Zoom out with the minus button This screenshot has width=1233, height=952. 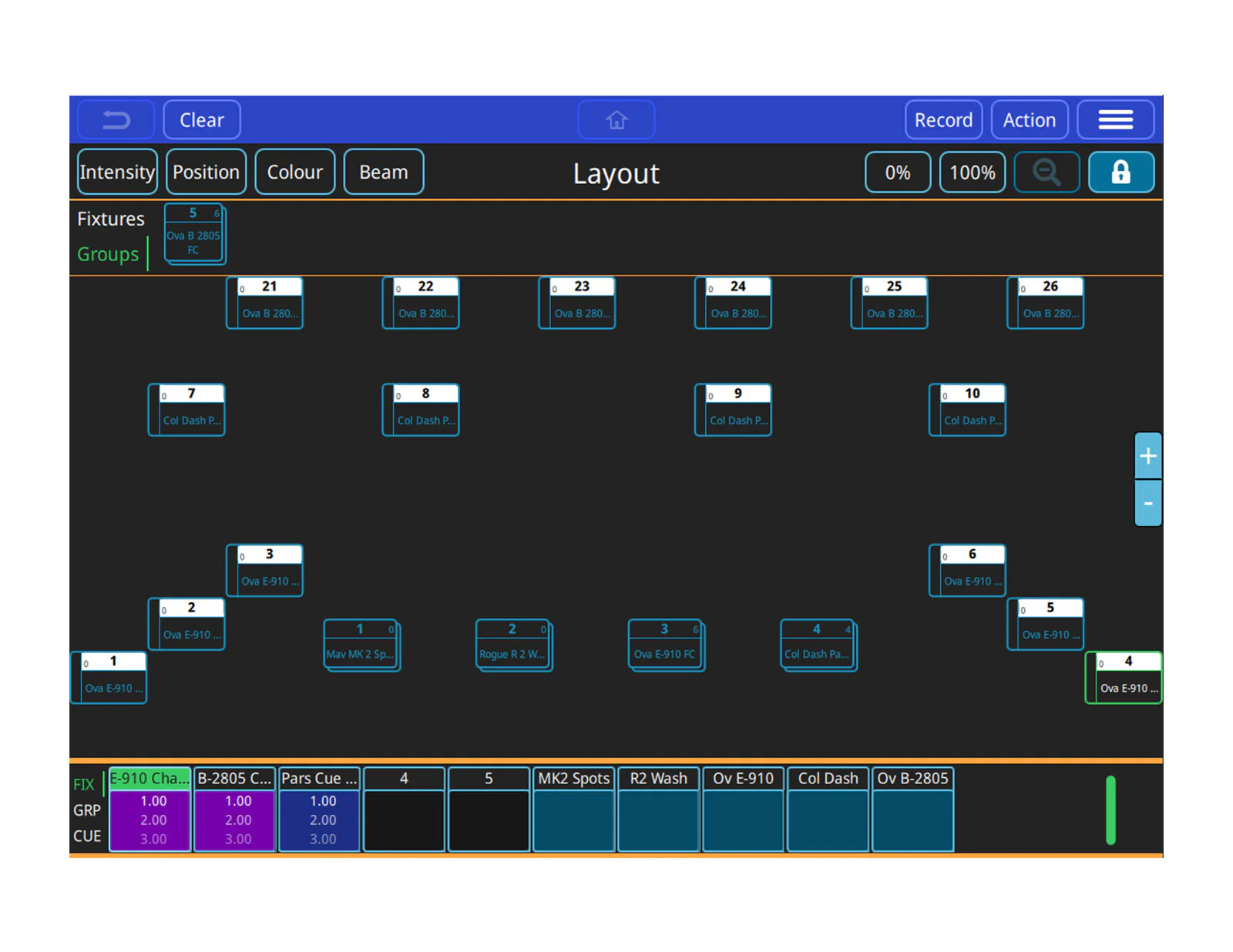coord(1147,503)
